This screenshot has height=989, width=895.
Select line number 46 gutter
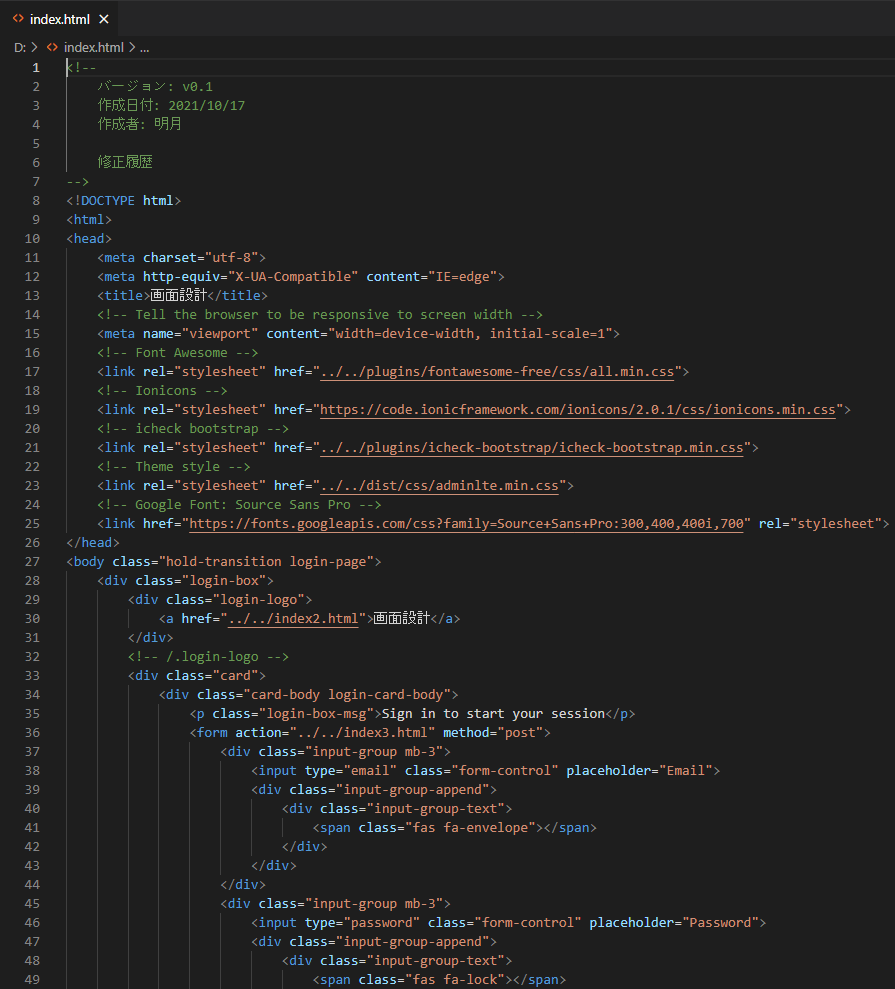tap(32, 922)
